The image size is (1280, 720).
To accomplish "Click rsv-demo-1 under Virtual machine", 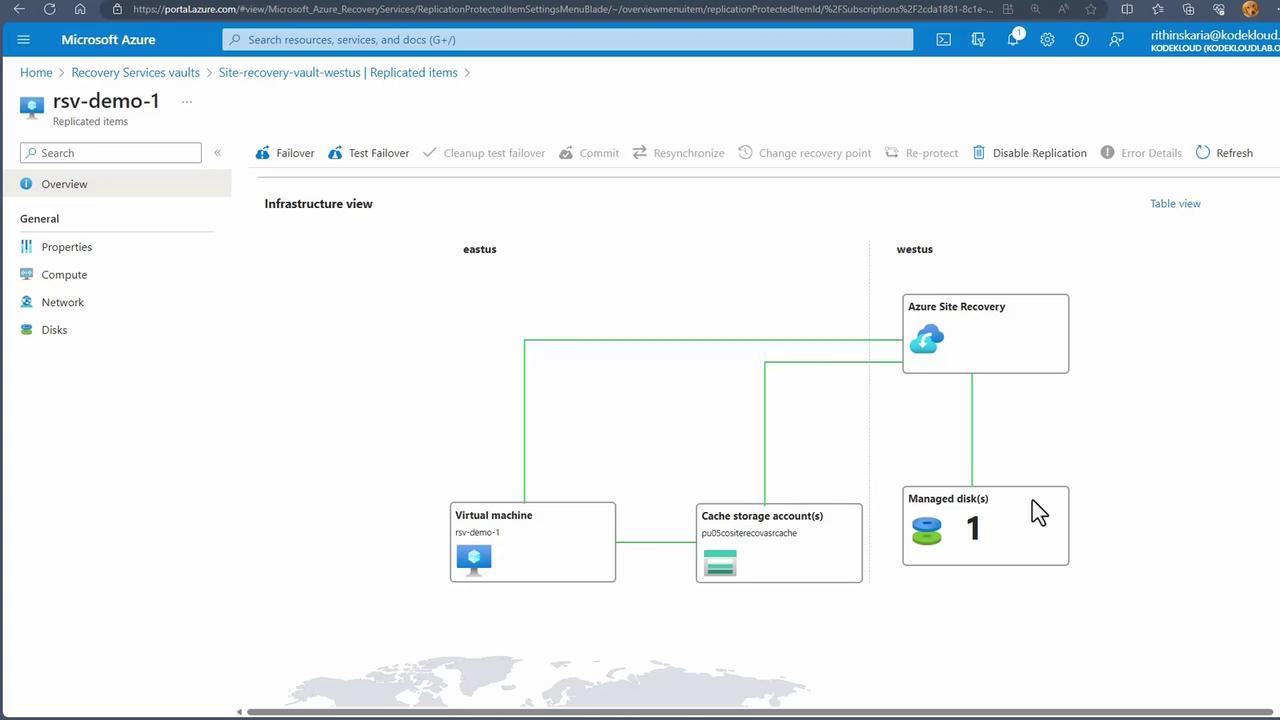I will tap(477, 532).
